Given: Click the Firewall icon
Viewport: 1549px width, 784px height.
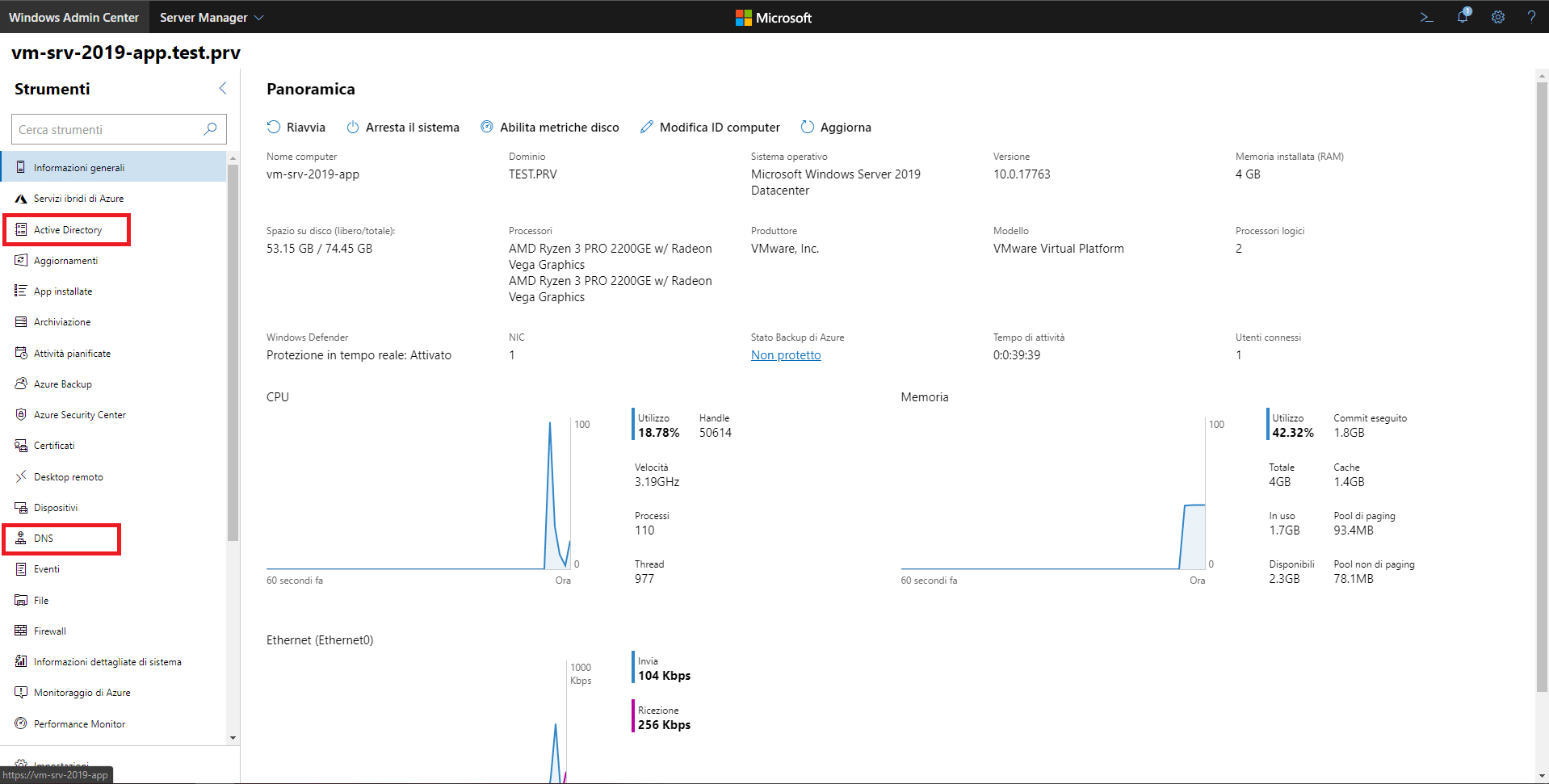Looking at the screenshot, I should 21,631.
